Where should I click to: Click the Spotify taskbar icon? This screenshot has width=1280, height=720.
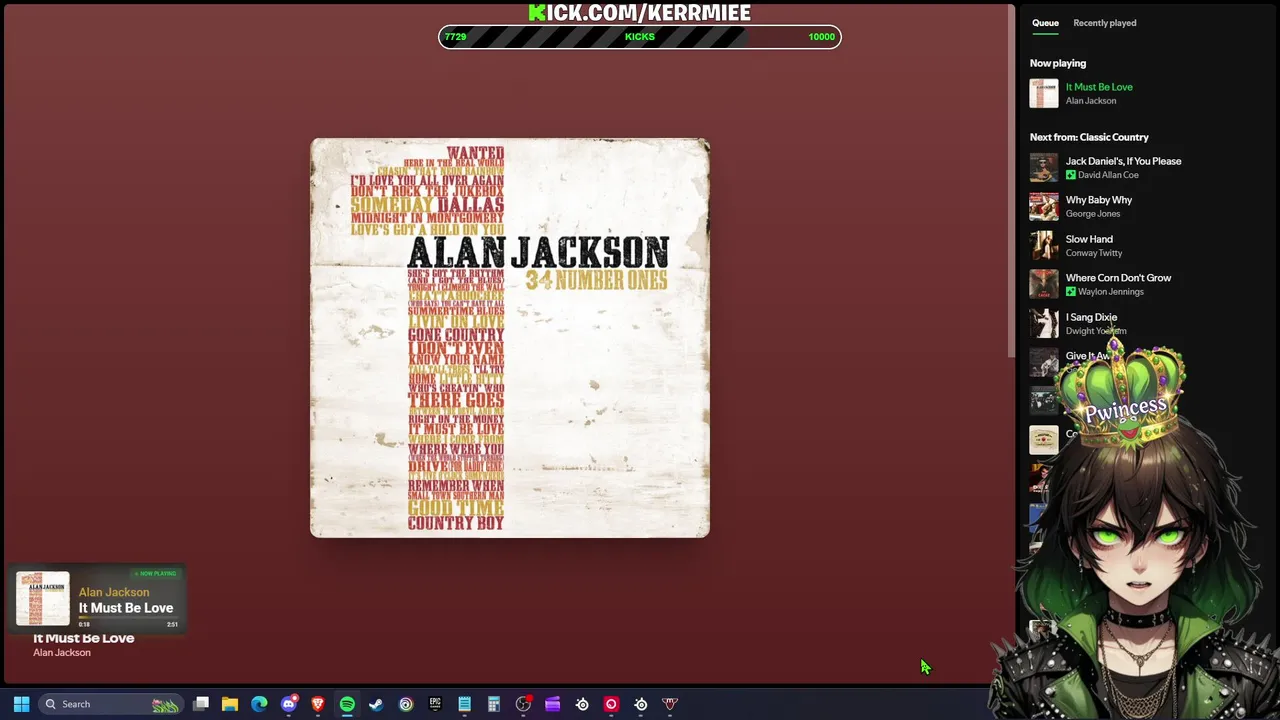click(347, 704)
